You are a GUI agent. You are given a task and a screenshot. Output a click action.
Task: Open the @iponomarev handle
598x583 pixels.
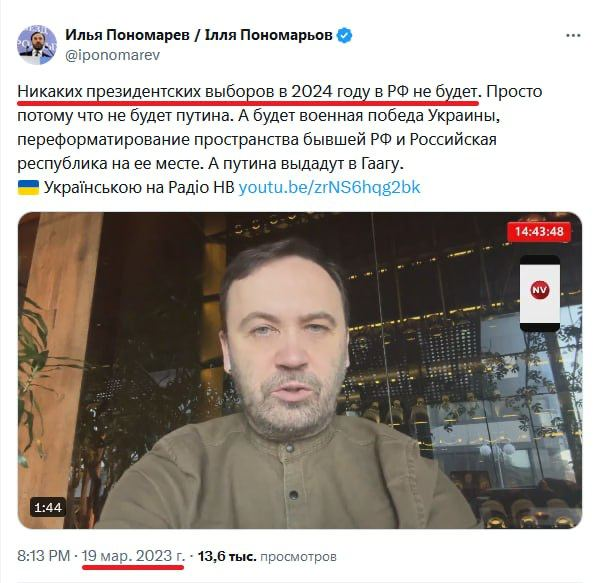click(112, 55)
